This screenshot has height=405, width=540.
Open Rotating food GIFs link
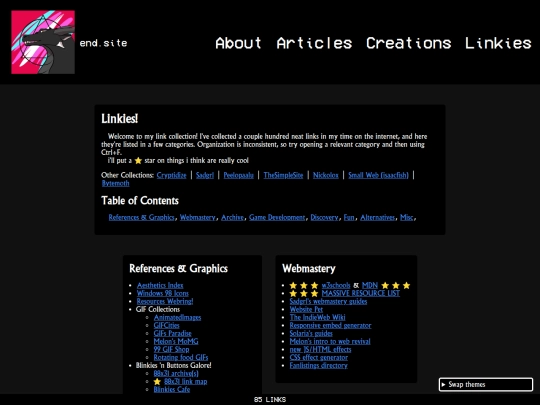[x=181, y=357]
